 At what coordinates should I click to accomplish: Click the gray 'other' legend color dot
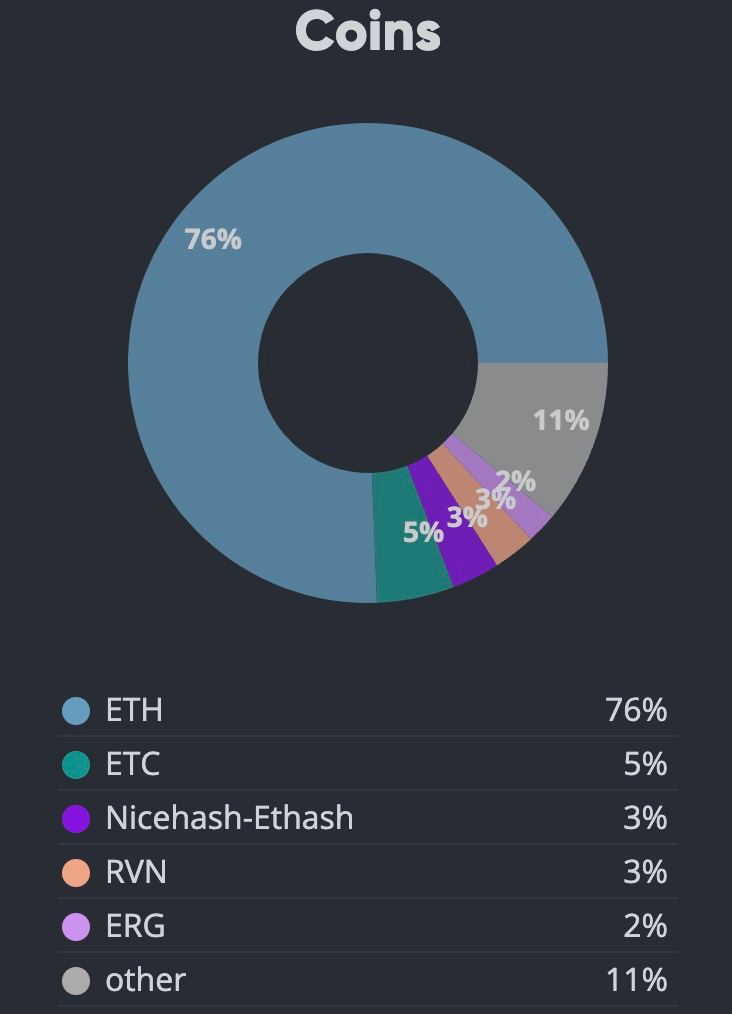pos(76,981)
